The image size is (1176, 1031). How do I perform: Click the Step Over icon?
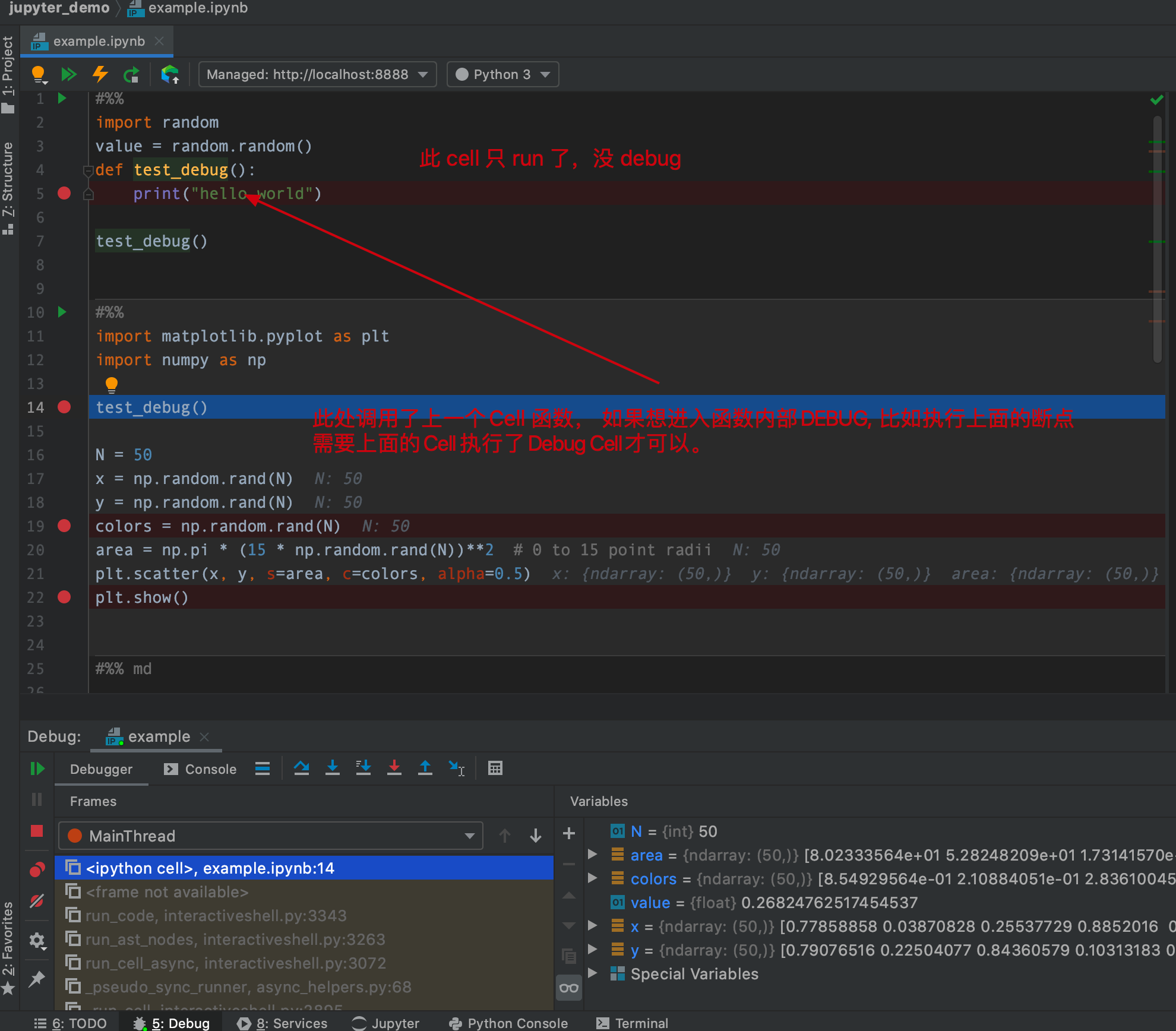click(302, 768)
